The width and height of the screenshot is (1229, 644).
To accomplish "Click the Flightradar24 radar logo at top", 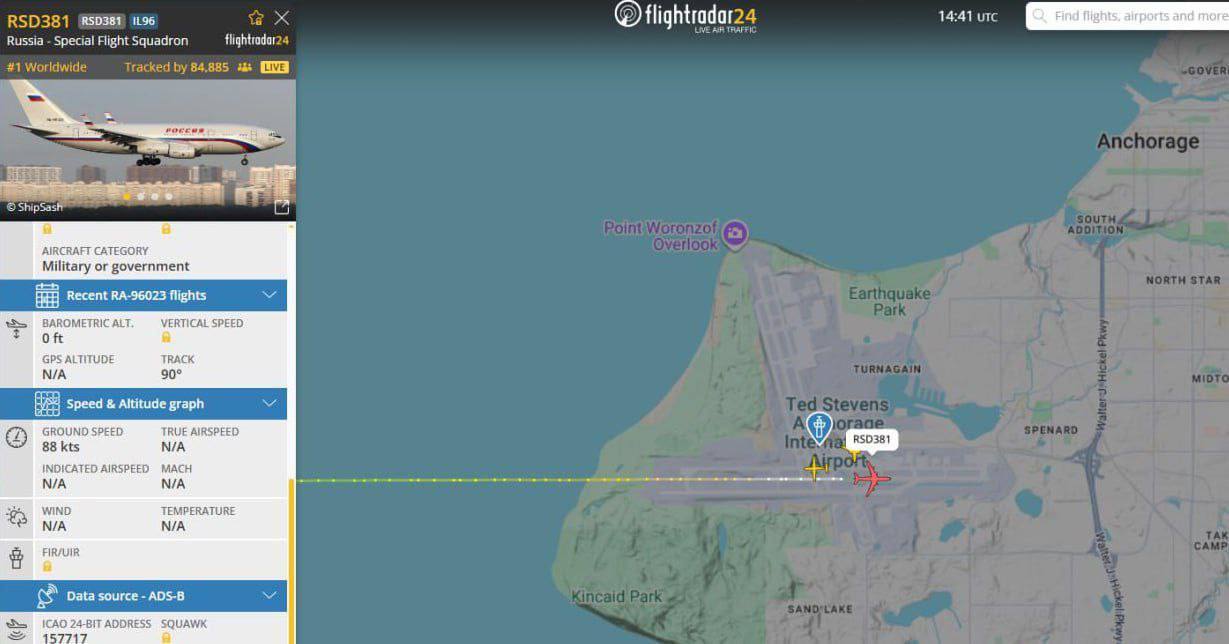I will pyautogui.click(x=628, y=14).
